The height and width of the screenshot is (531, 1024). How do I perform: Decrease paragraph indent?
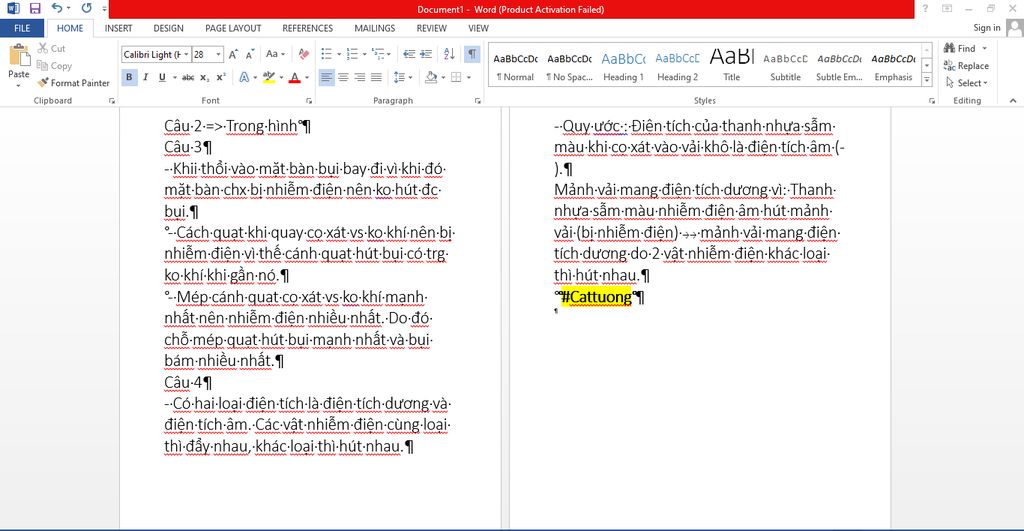point(409,54)
